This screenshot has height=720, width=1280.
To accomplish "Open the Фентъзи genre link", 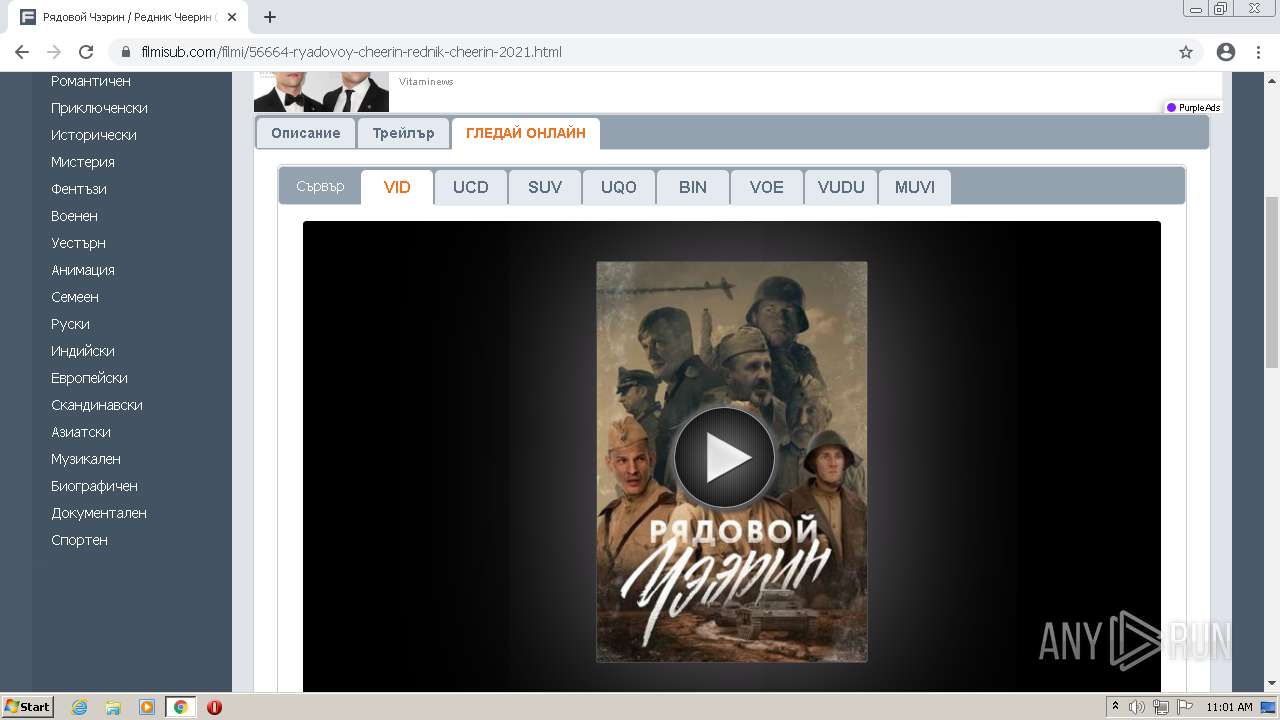I will coord(79,189).
